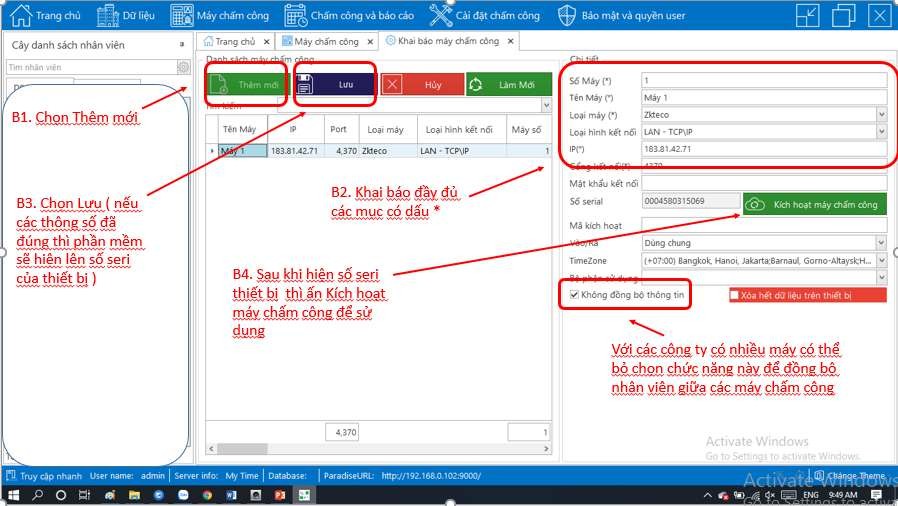The width and height of the screenshot is (898, 506).
Task: Click the search icon beside Tìm nhân viên
Action: coord(183,67)
